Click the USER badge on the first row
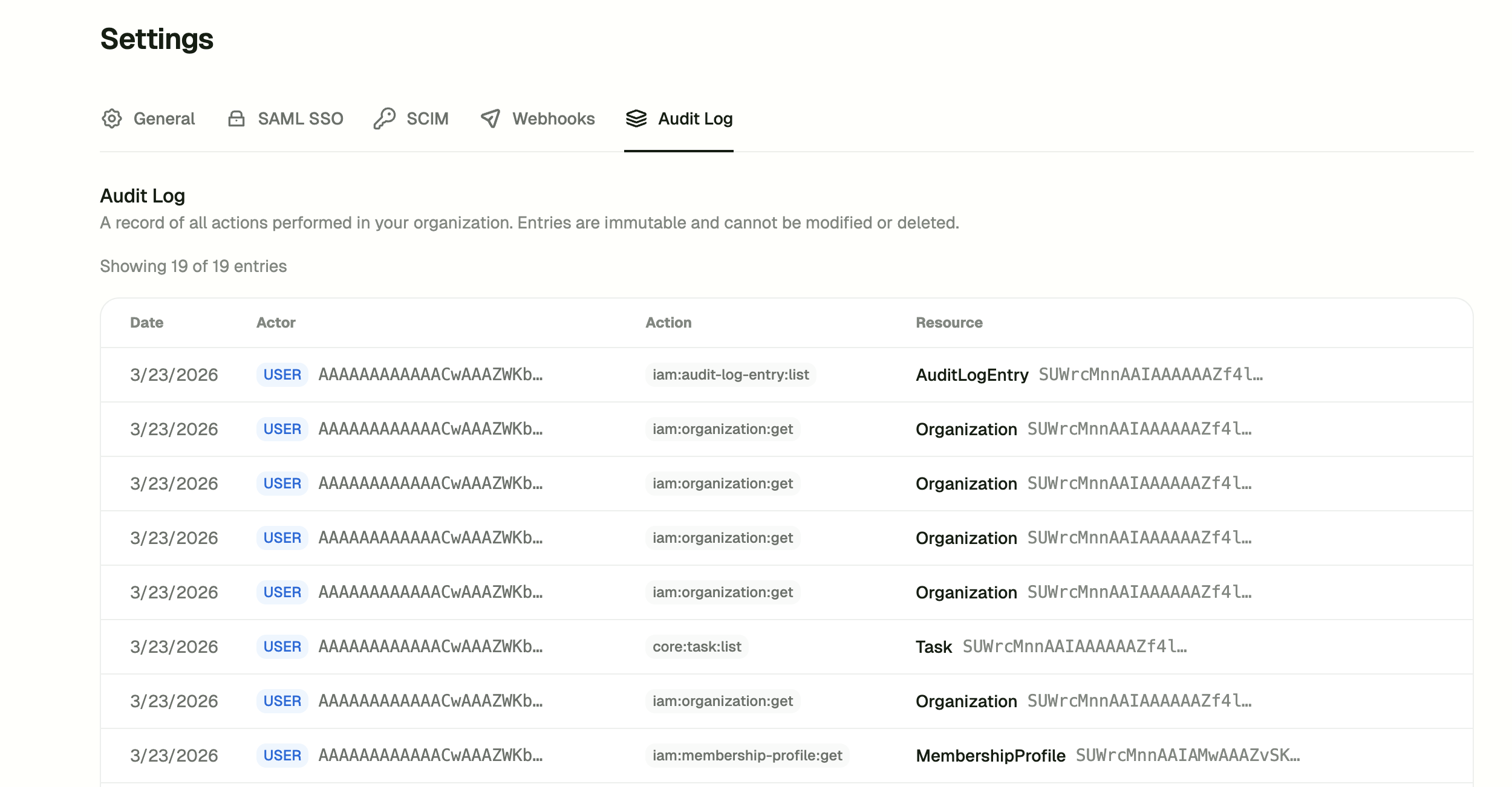Screen dimensions: 1512x787 coord(282,375)
